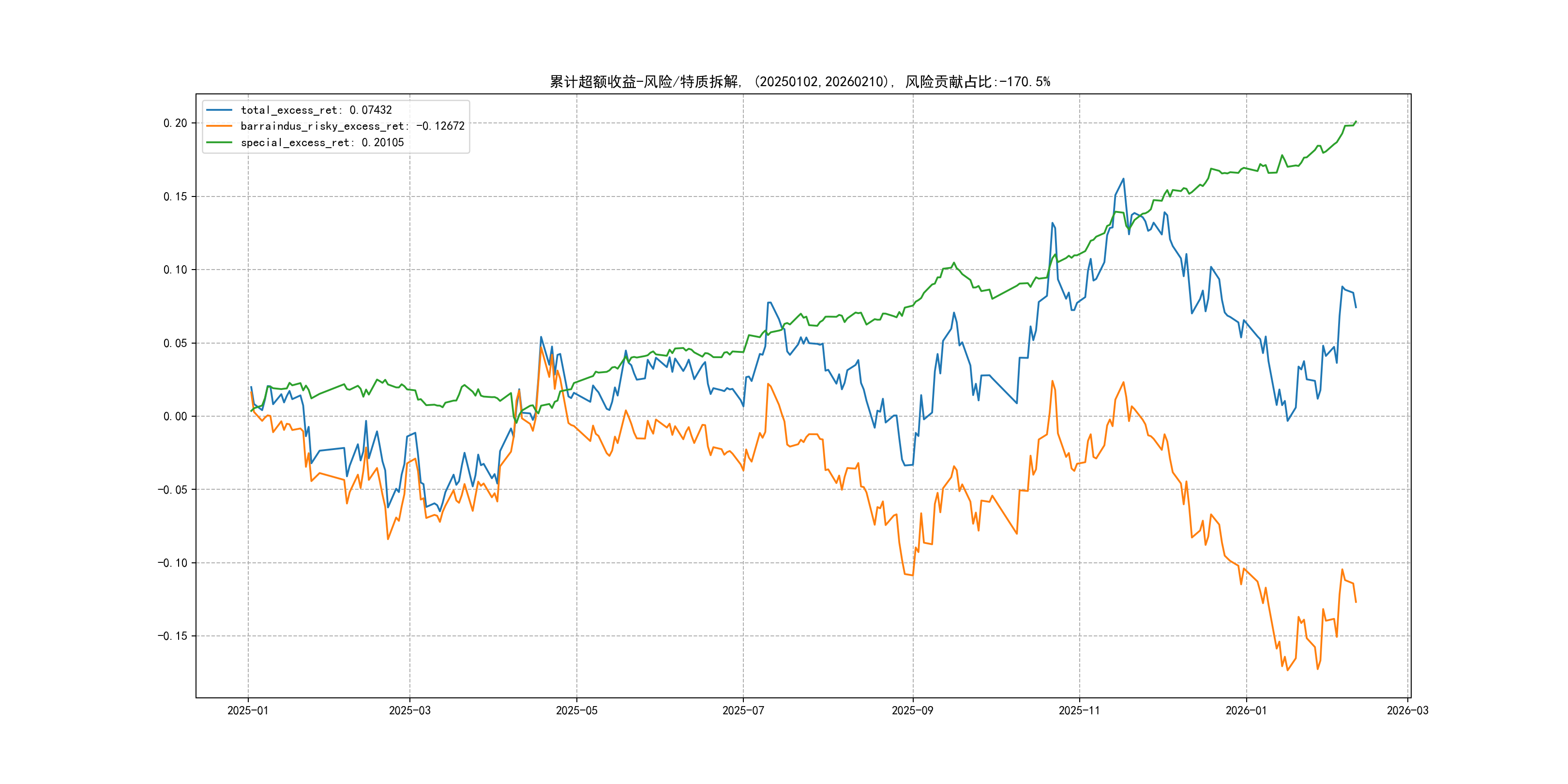Click the 2026-01 x-axis tick label

[x=1246, y=710]
